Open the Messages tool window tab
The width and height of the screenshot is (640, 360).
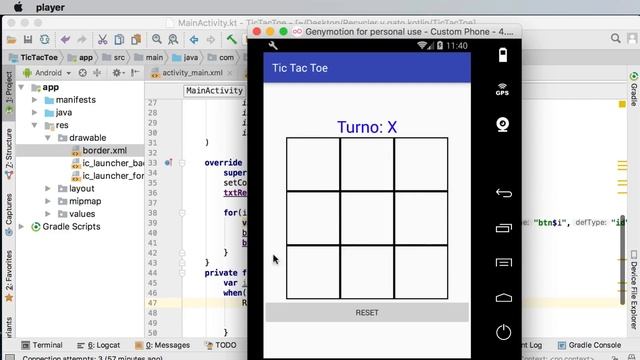[x=162, y=345]
